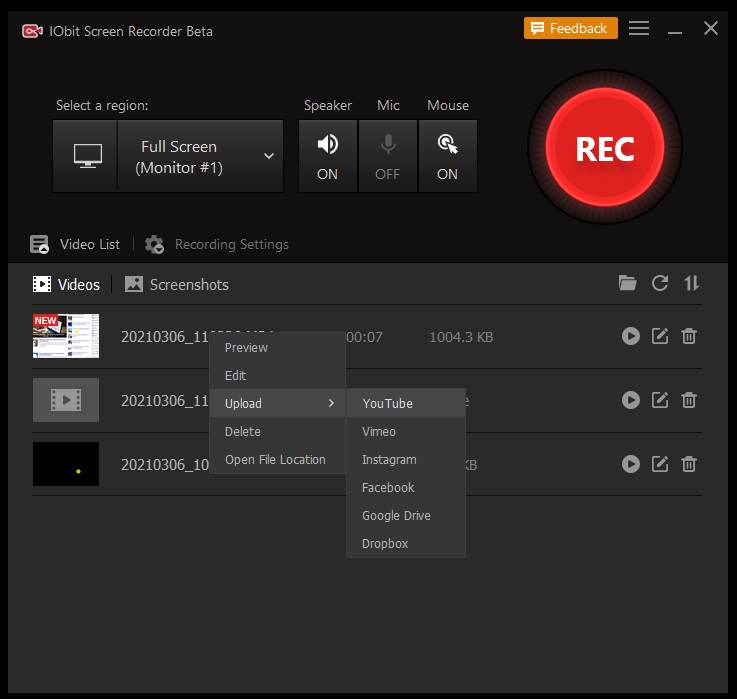Screen dimensions: 737x699
Task: Close the recorder window
Action: (x=711, y=28)
